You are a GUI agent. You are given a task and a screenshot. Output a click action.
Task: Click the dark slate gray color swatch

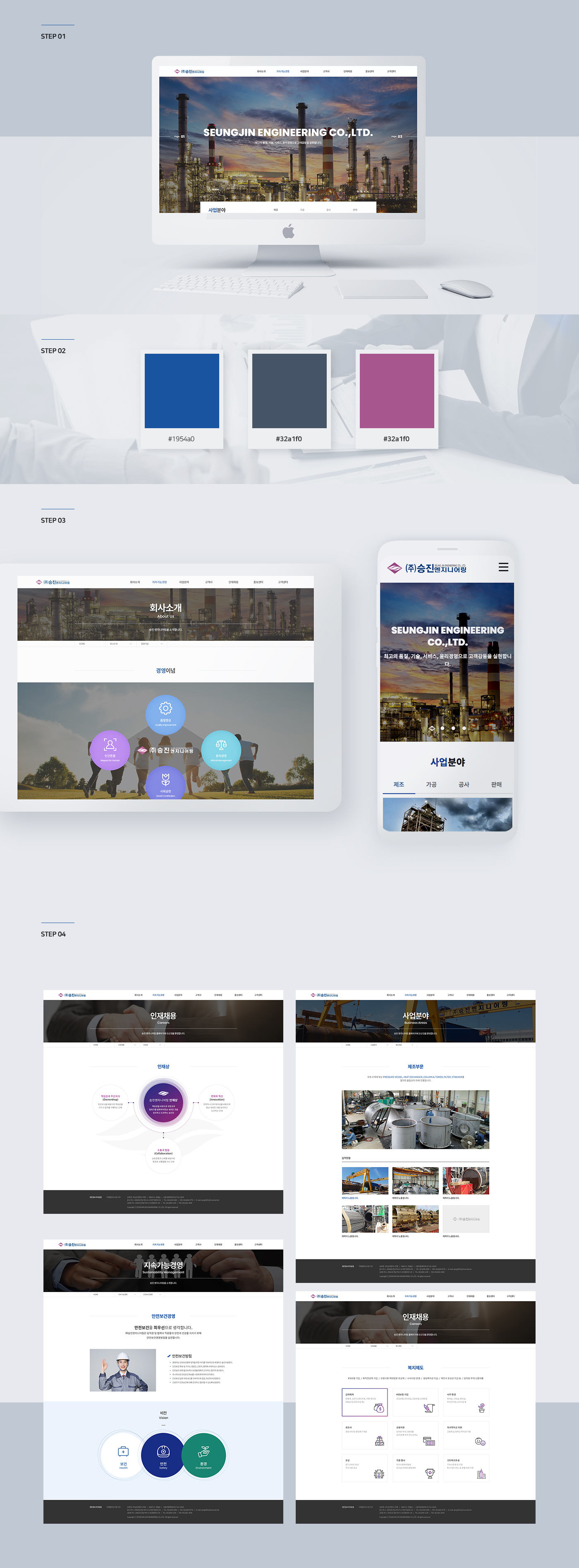pos(289,391)
